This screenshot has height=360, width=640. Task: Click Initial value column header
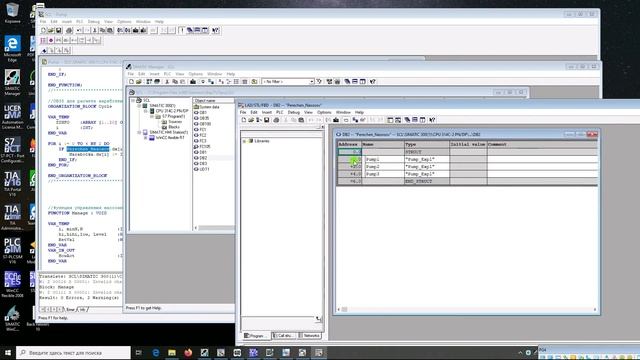tap(468, 144)
